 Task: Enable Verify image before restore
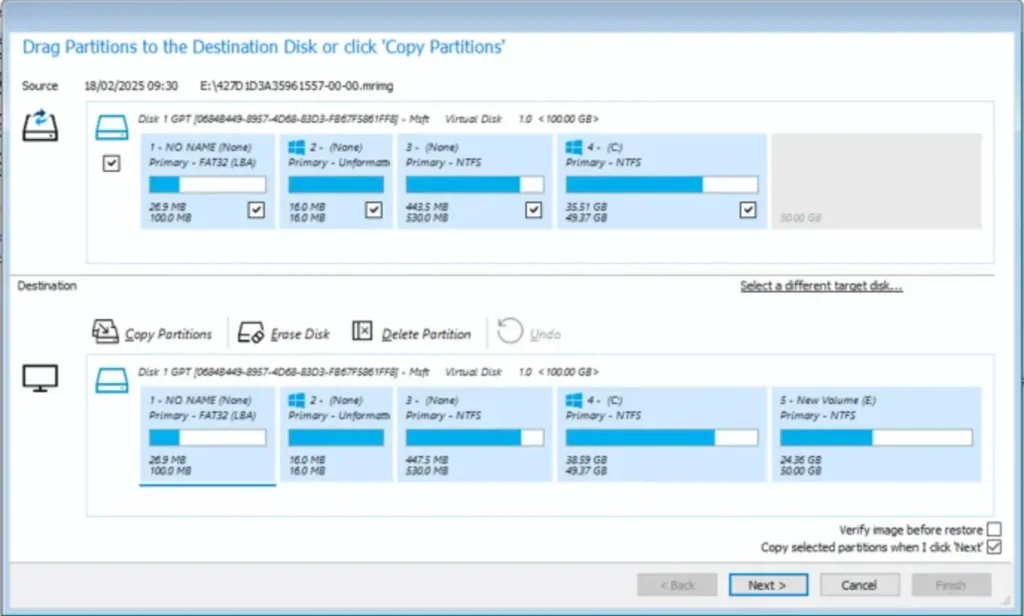pyautogui.click(x=994, y=529)
